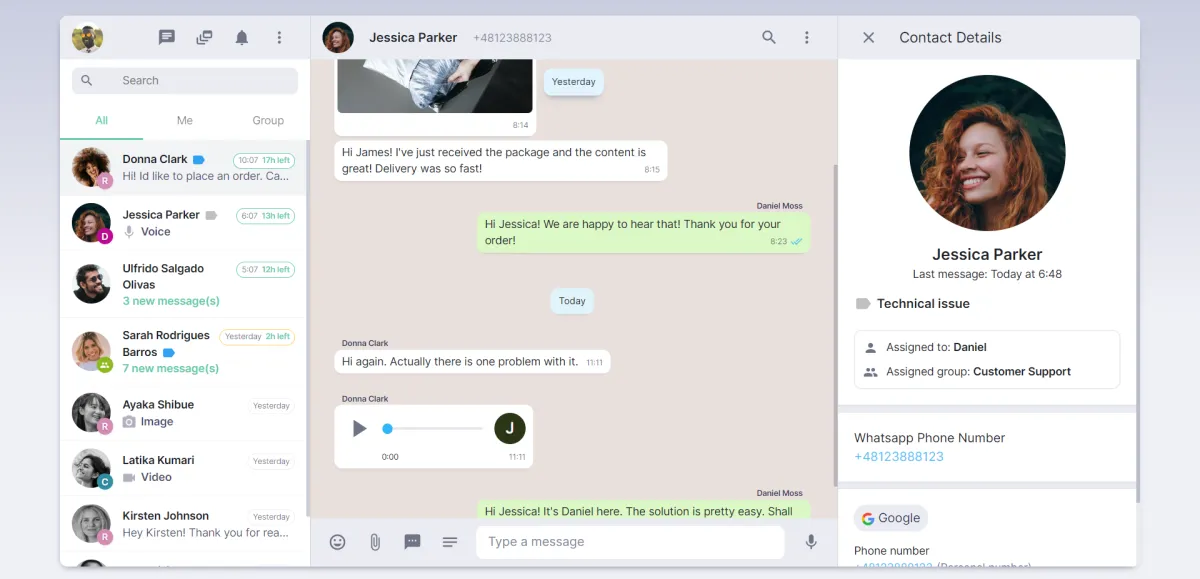The image size is (1200, 579).
Task: Click the blue label tag next to Donna Clark
Action: click(199, 159)
